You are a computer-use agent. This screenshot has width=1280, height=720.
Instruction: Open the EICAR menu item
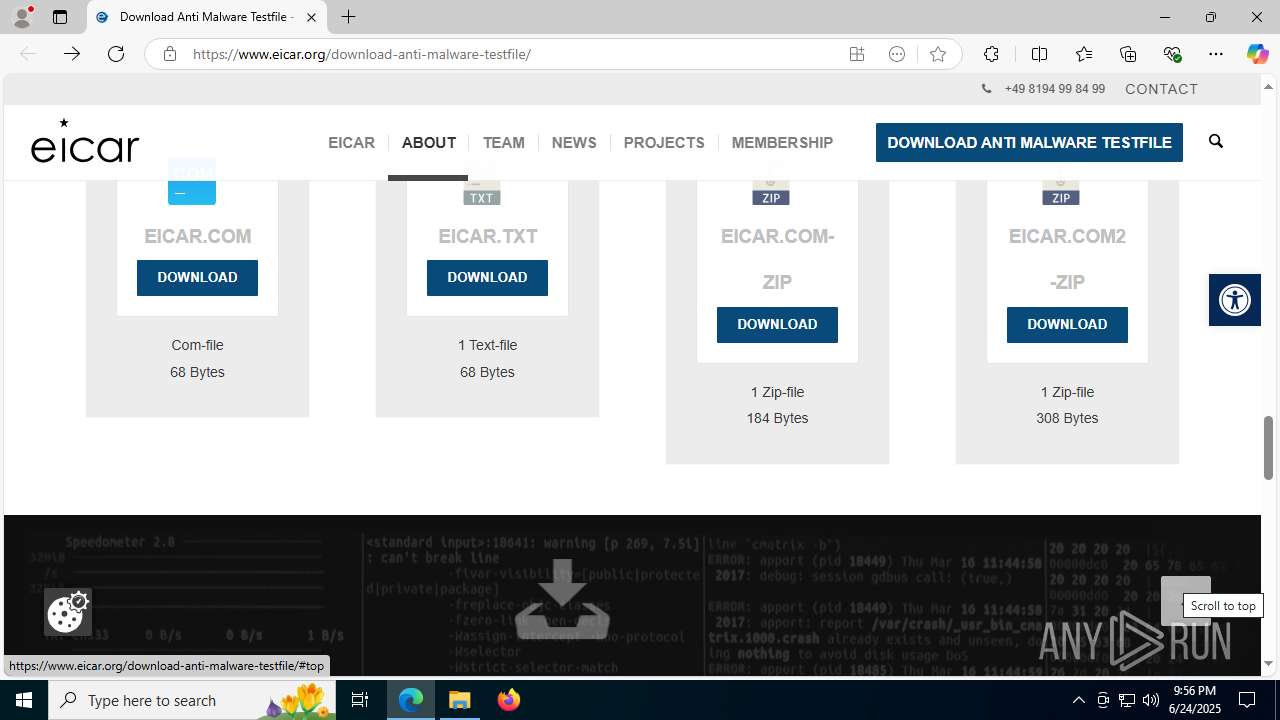(x=351, y=142)
